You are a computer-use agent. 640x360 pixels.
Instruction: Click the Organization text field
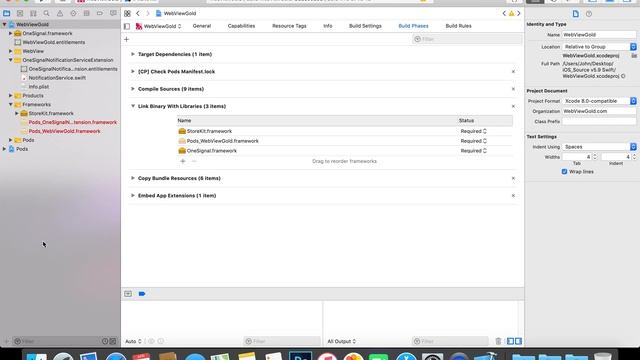[599, 111]
